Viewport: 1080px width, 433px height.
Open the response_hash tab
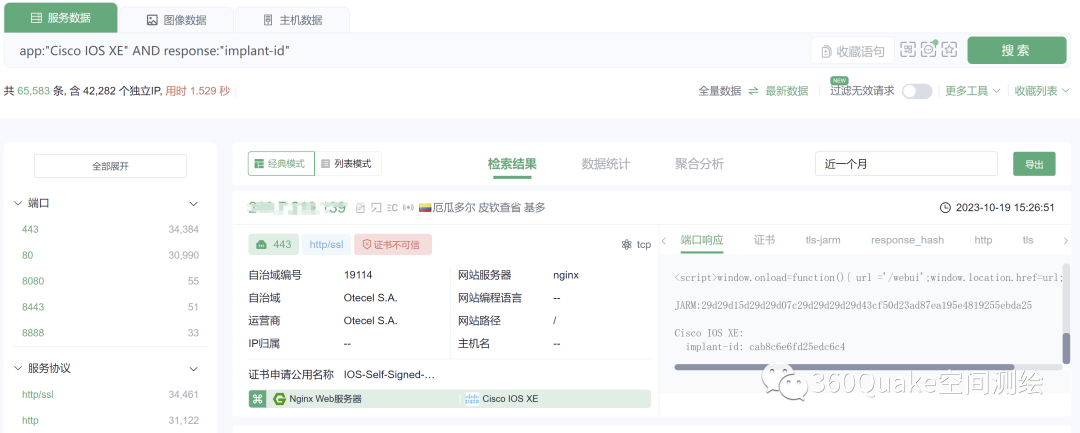907,240
